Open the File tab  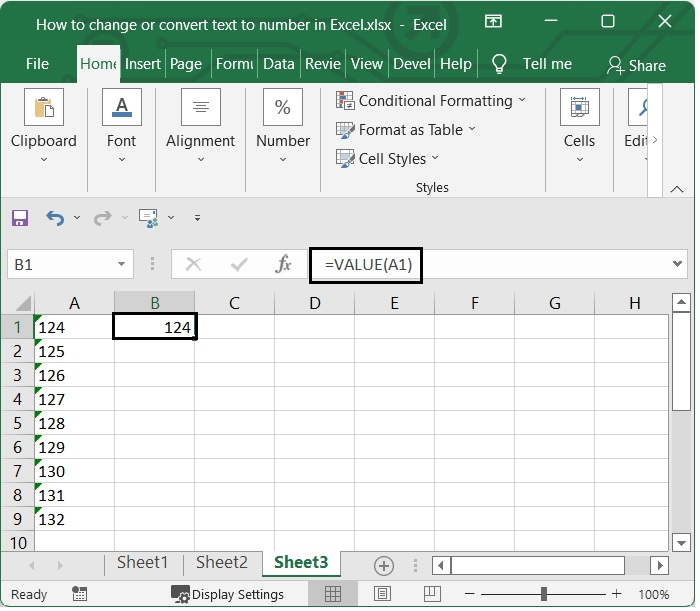37,64
